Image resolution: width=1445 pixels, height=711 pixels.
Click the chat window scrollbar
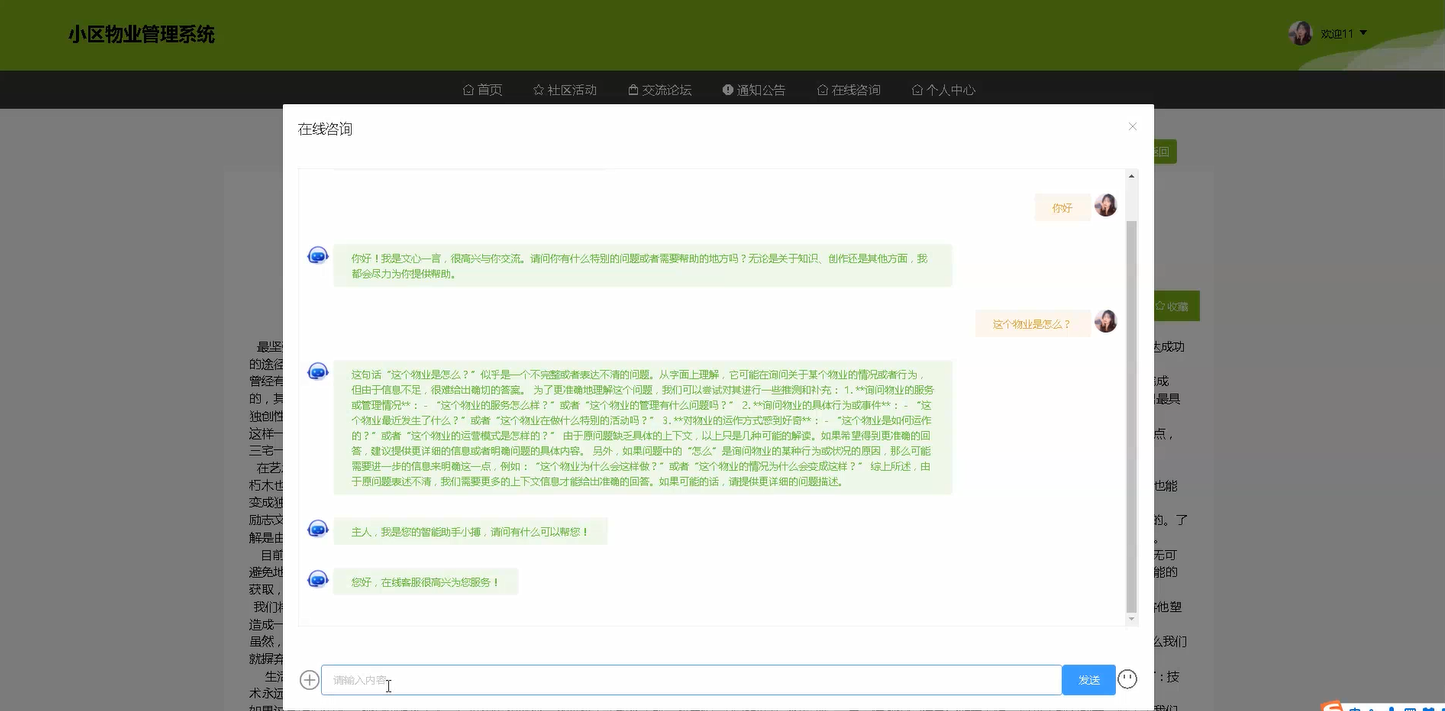(1131, 400)
